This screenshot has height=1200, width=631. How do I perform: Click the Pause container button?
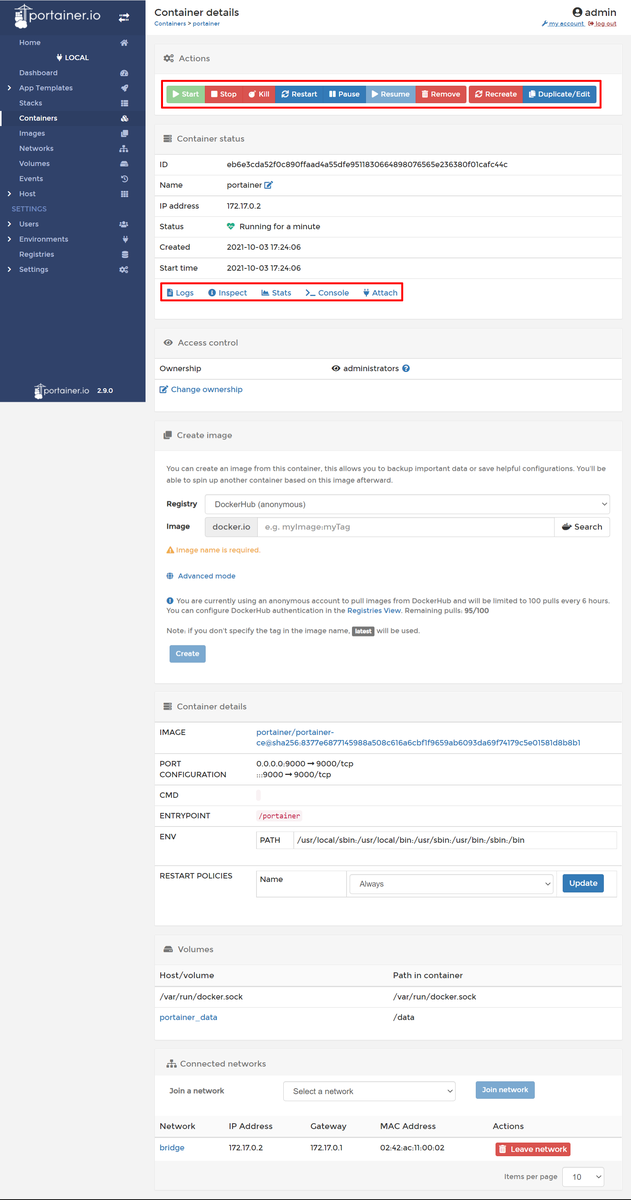click(344, 94)
